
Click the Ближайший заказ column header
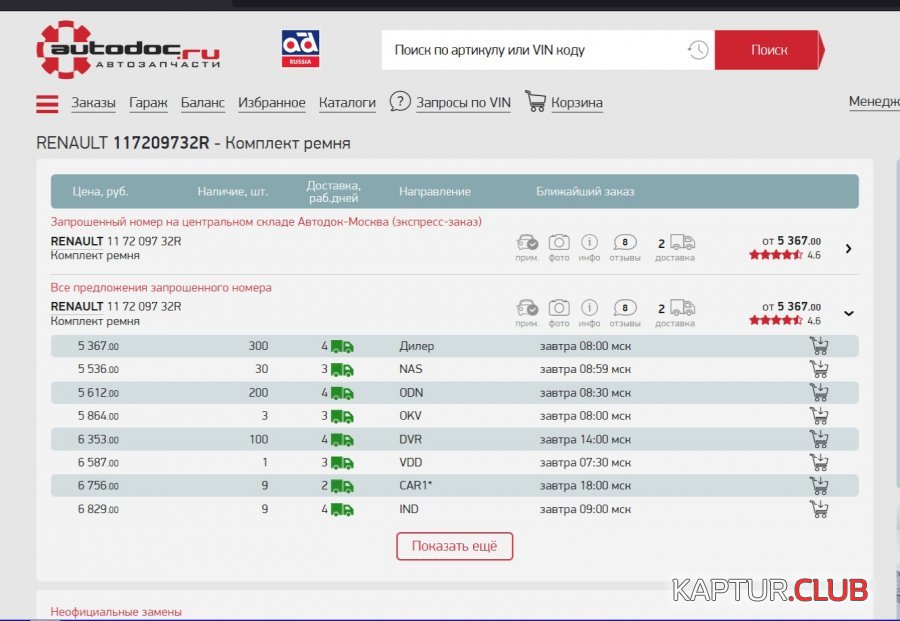[585, 191]
